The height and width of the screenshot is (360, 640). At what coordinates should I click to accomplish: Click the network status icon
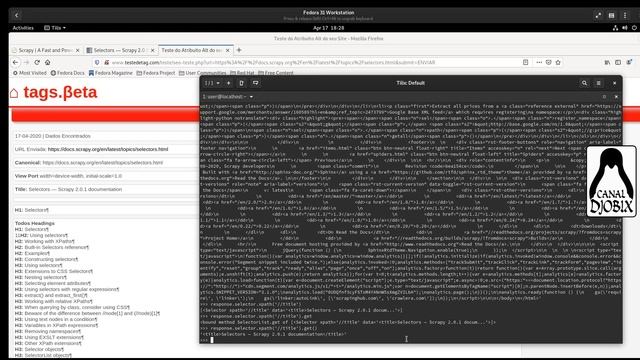pyautogui.click(x=615, y=28)
